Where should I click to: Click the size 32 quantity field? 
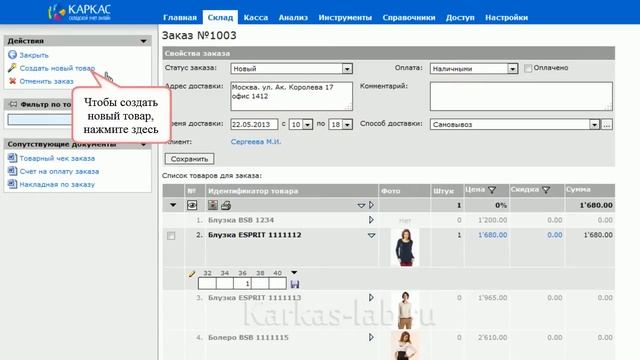tap(207, 283)
